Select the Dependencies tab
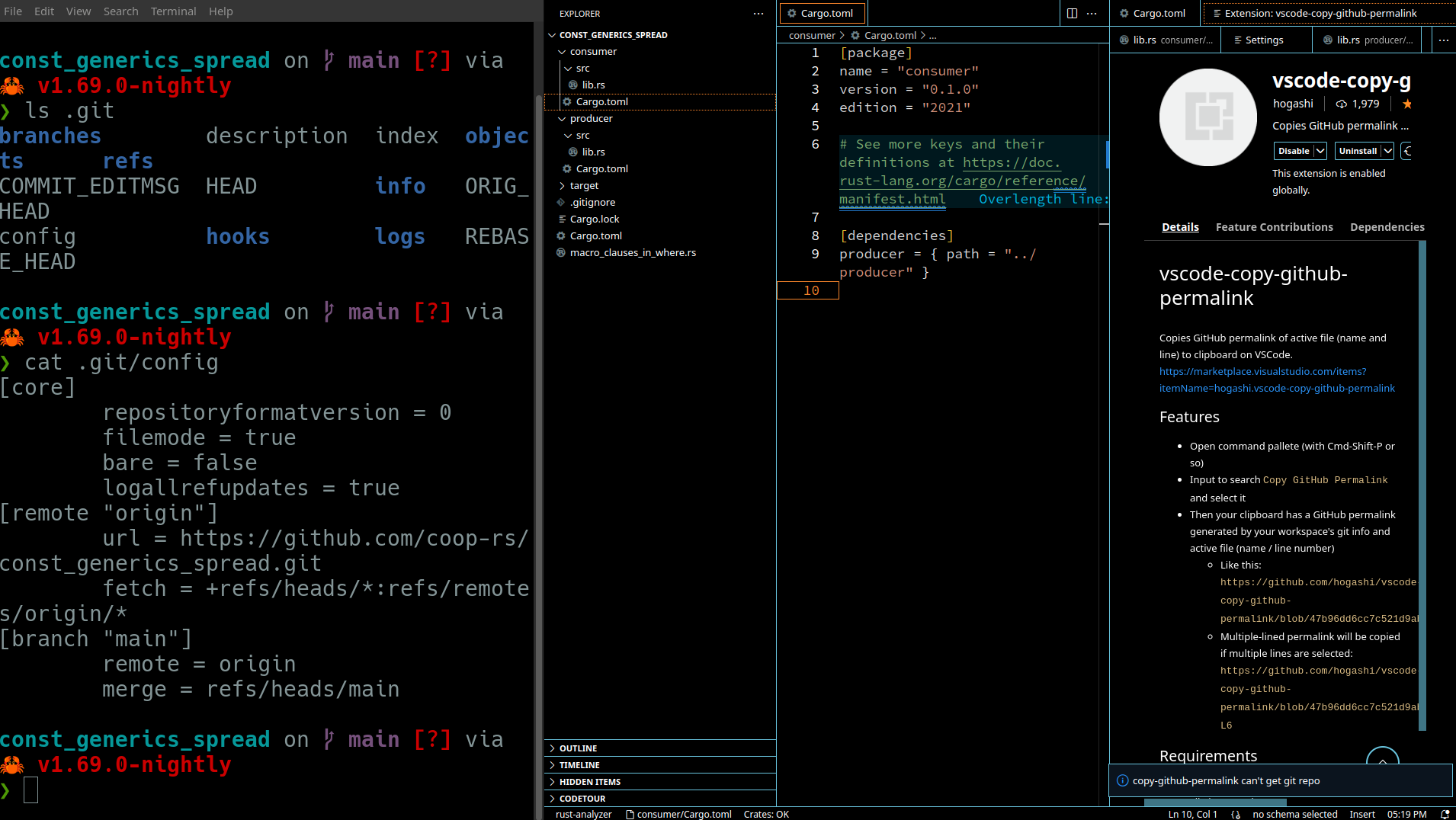Screen dimensions: 1456x820 click(1387, 227)
